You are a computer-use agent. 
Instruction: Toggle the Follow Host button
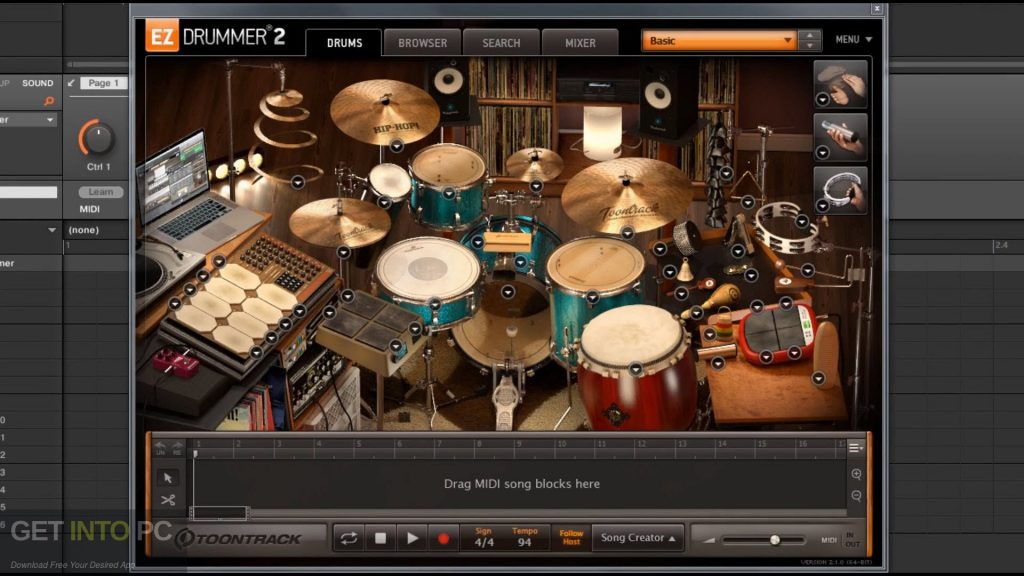click(571, 537)
